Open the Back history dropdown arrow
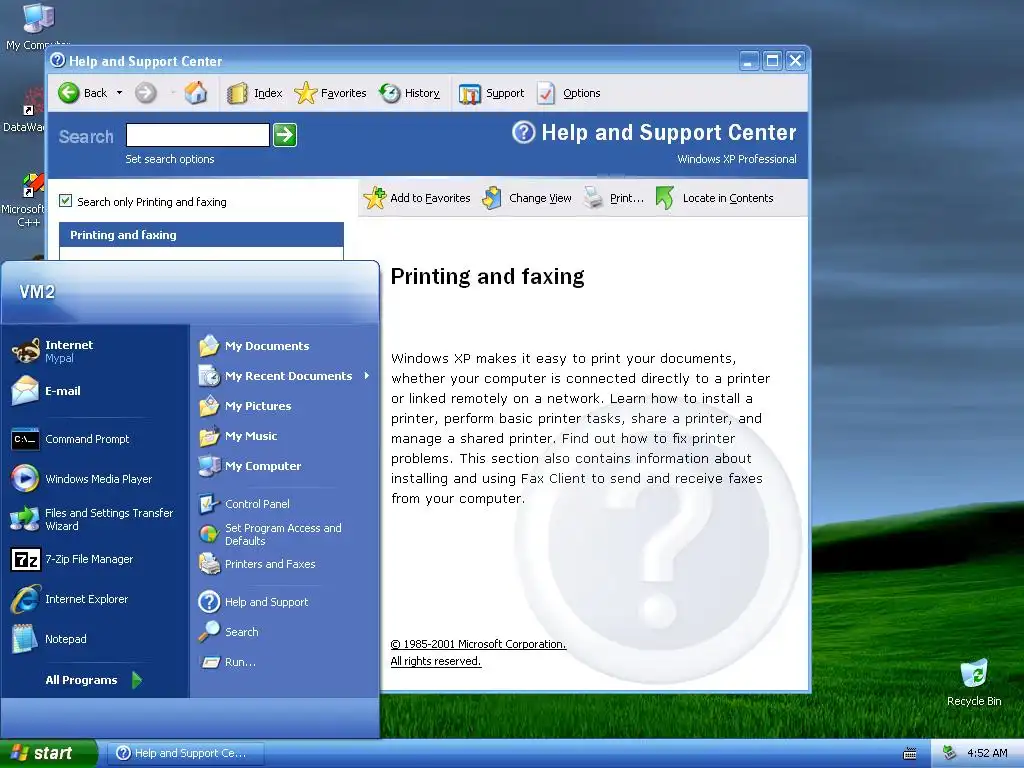 [x=120, y=93]
